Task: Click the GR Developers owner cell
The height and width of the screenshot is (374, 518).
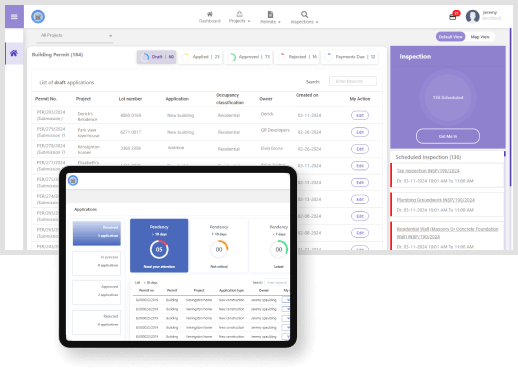Action: (275, 130)
